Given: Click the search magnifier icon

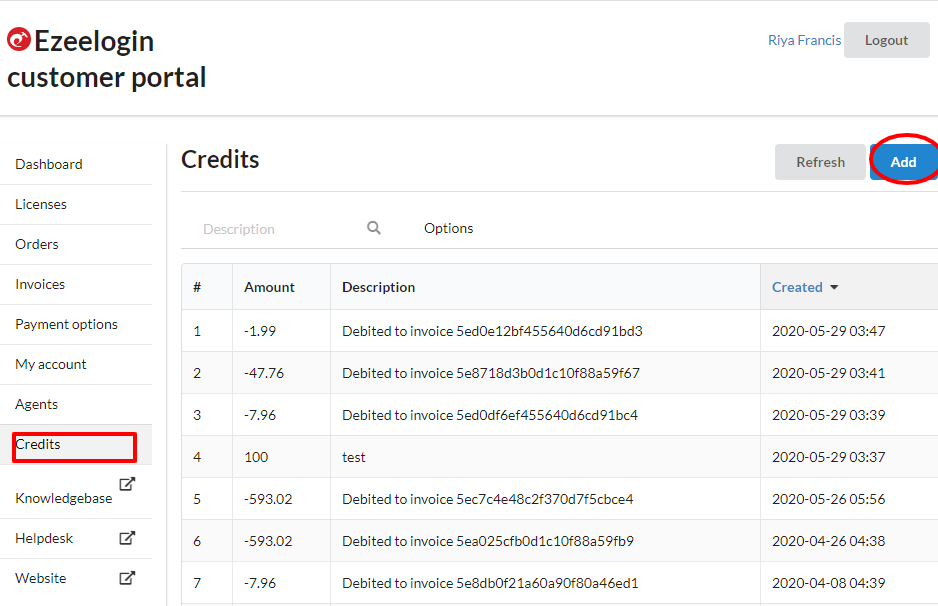Looking at the screenshot, I should click(x=374, y=228).
